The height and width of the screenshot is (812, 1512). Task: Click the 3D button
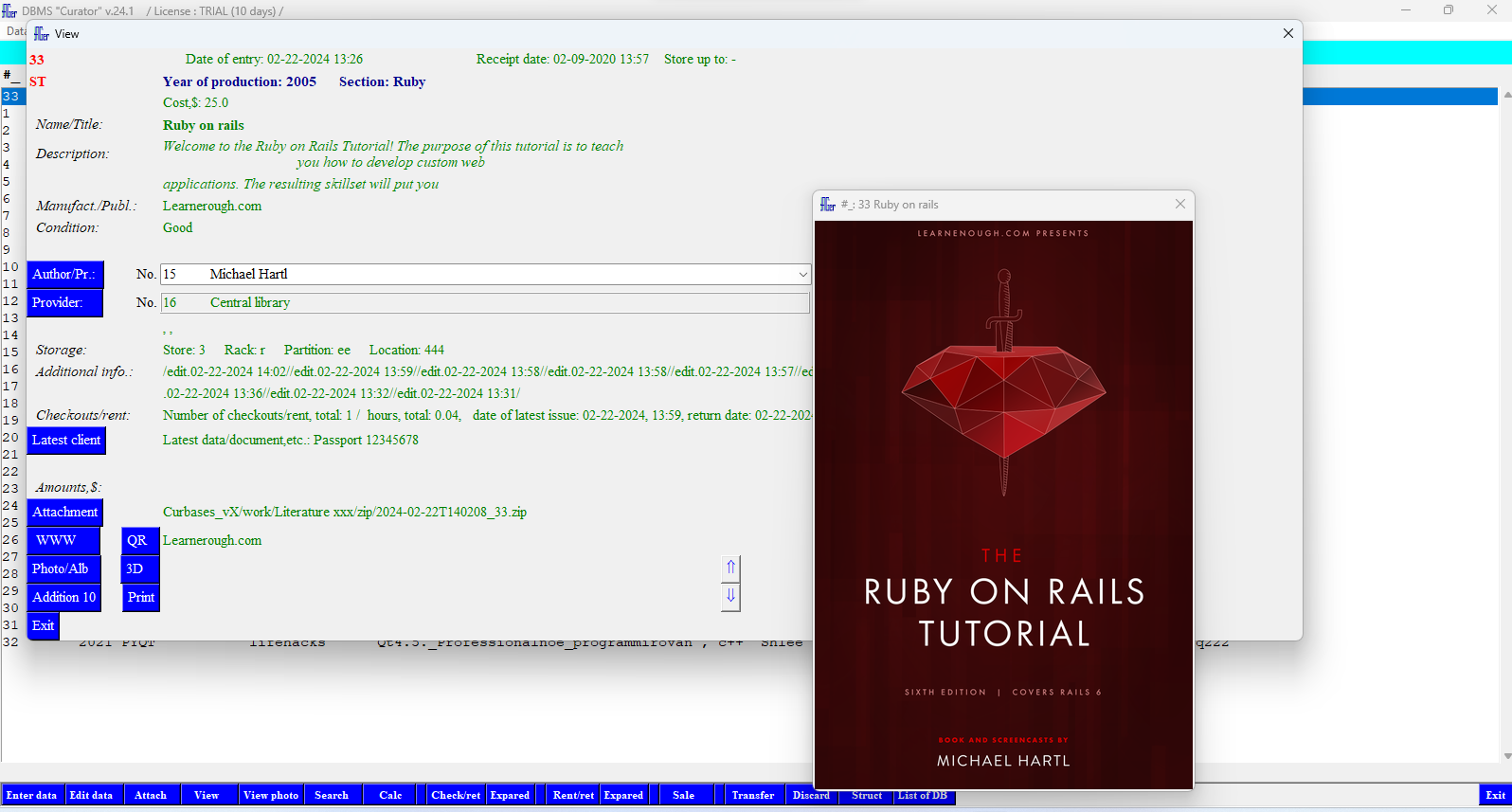click(x=140, y=569)
